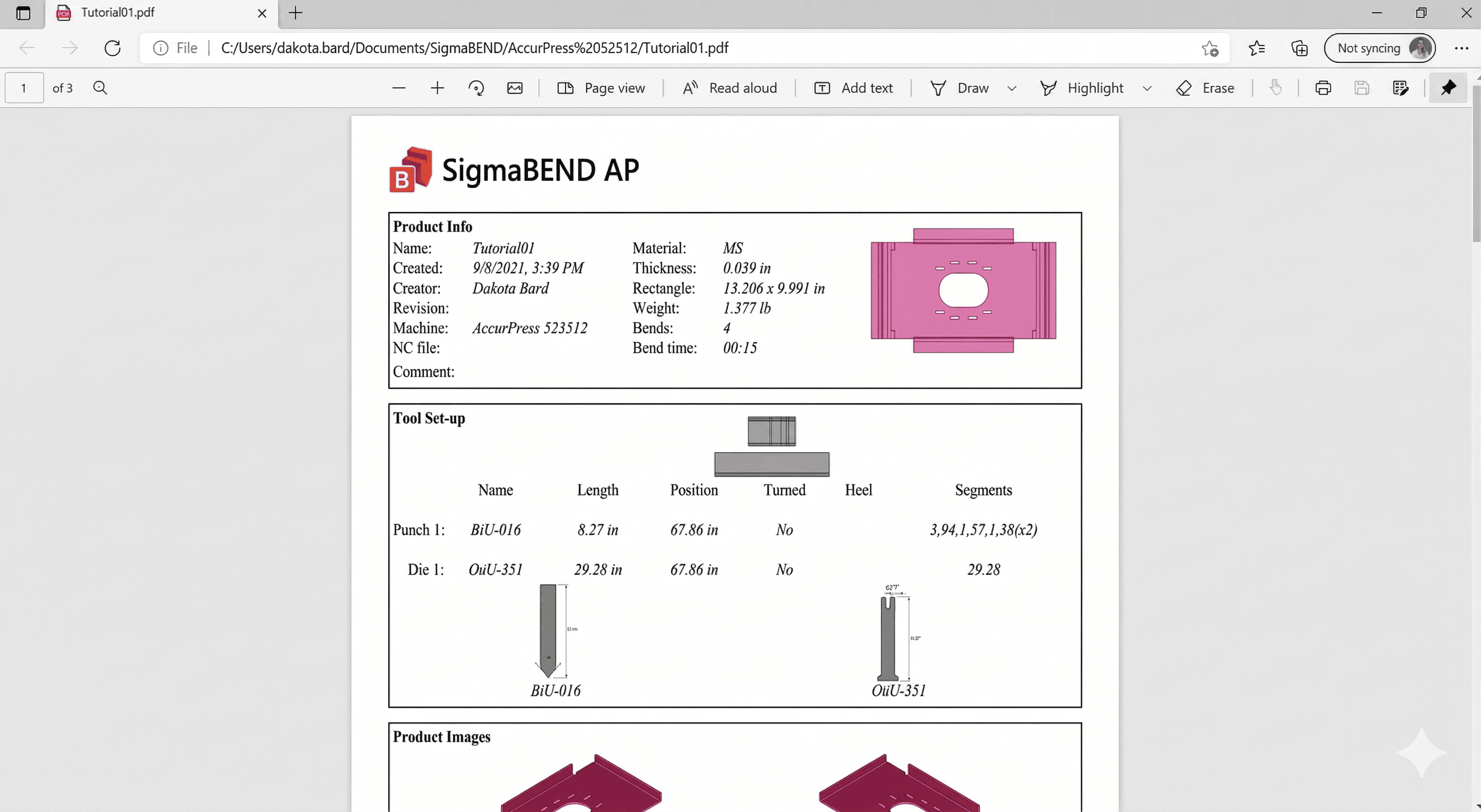Viewport: 1481px width, 812px height.
Task: Unpin the PDF toolbar
Action: click(x=1448, y=88)
